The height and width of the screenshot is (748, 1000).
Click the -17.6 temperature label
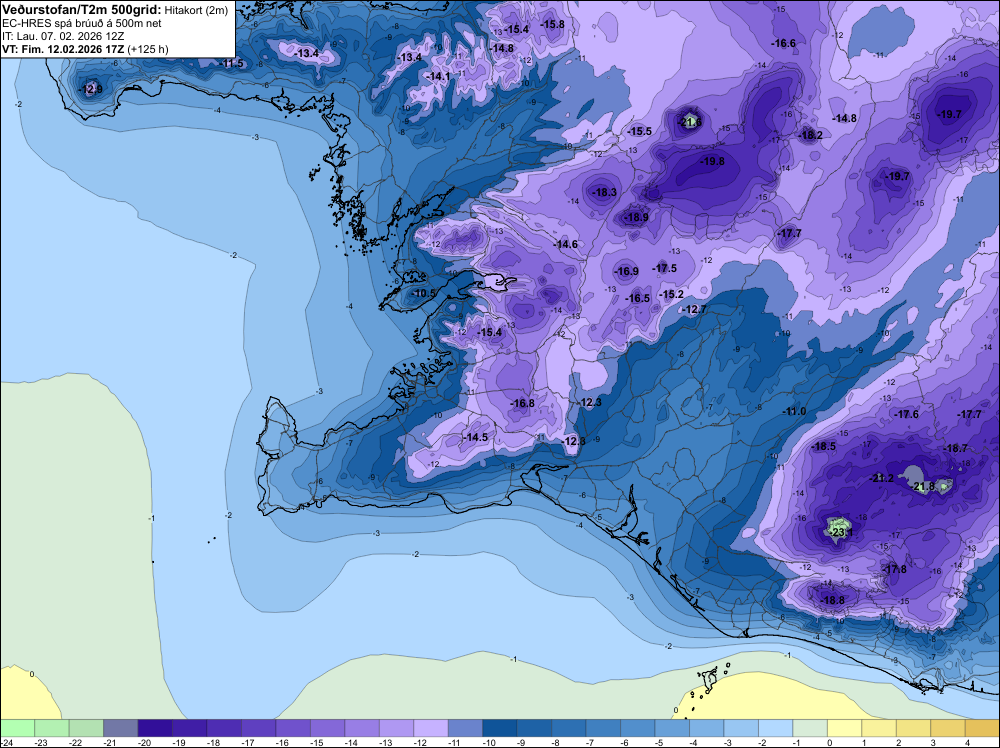[x=906, y=414]
